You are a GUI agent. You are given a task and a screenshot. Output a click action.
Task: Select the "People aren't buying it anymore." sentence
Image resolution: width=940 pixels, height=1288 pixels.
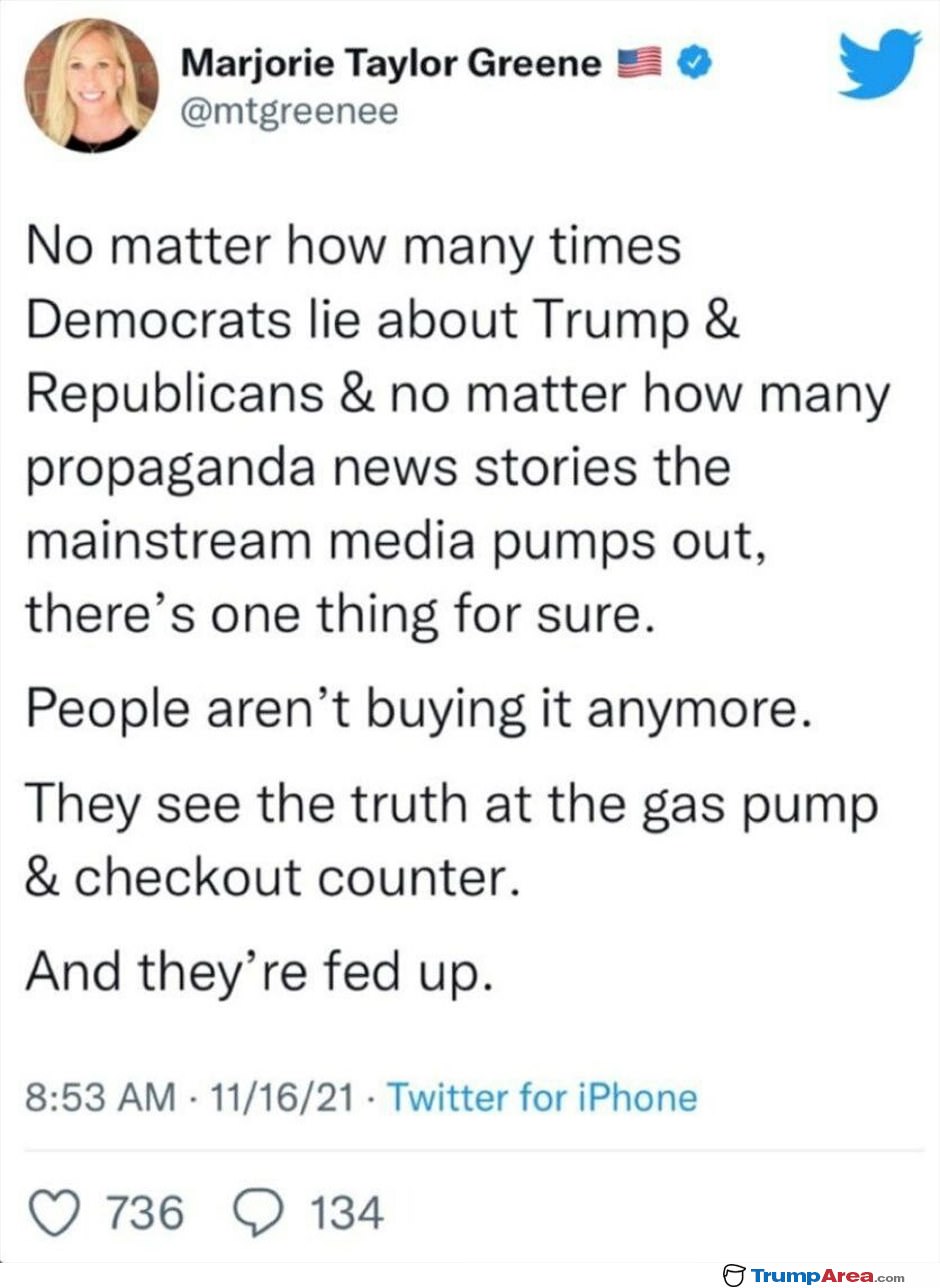point(415,709)
